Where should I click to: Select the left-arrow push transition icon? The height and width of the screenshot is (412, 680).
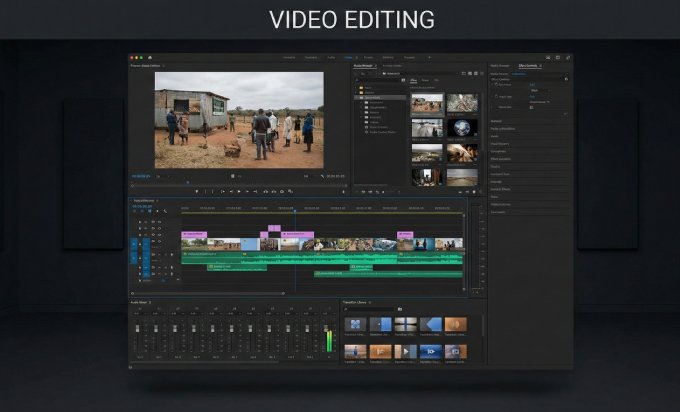[431, 324]
